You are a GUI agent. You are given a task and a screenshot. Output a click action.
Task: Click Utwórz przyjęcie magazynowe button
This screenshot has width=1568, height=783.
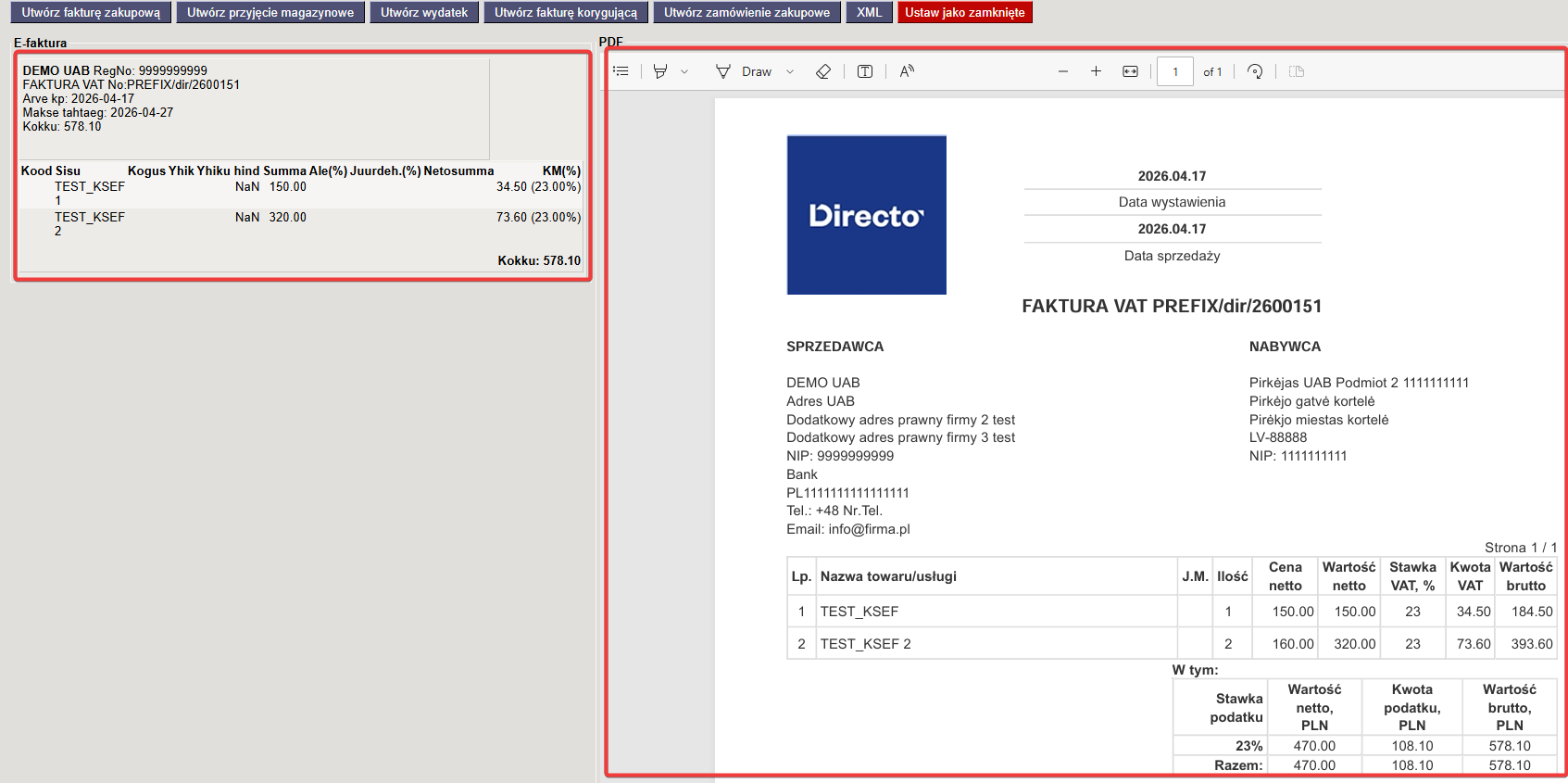[270, 12]
